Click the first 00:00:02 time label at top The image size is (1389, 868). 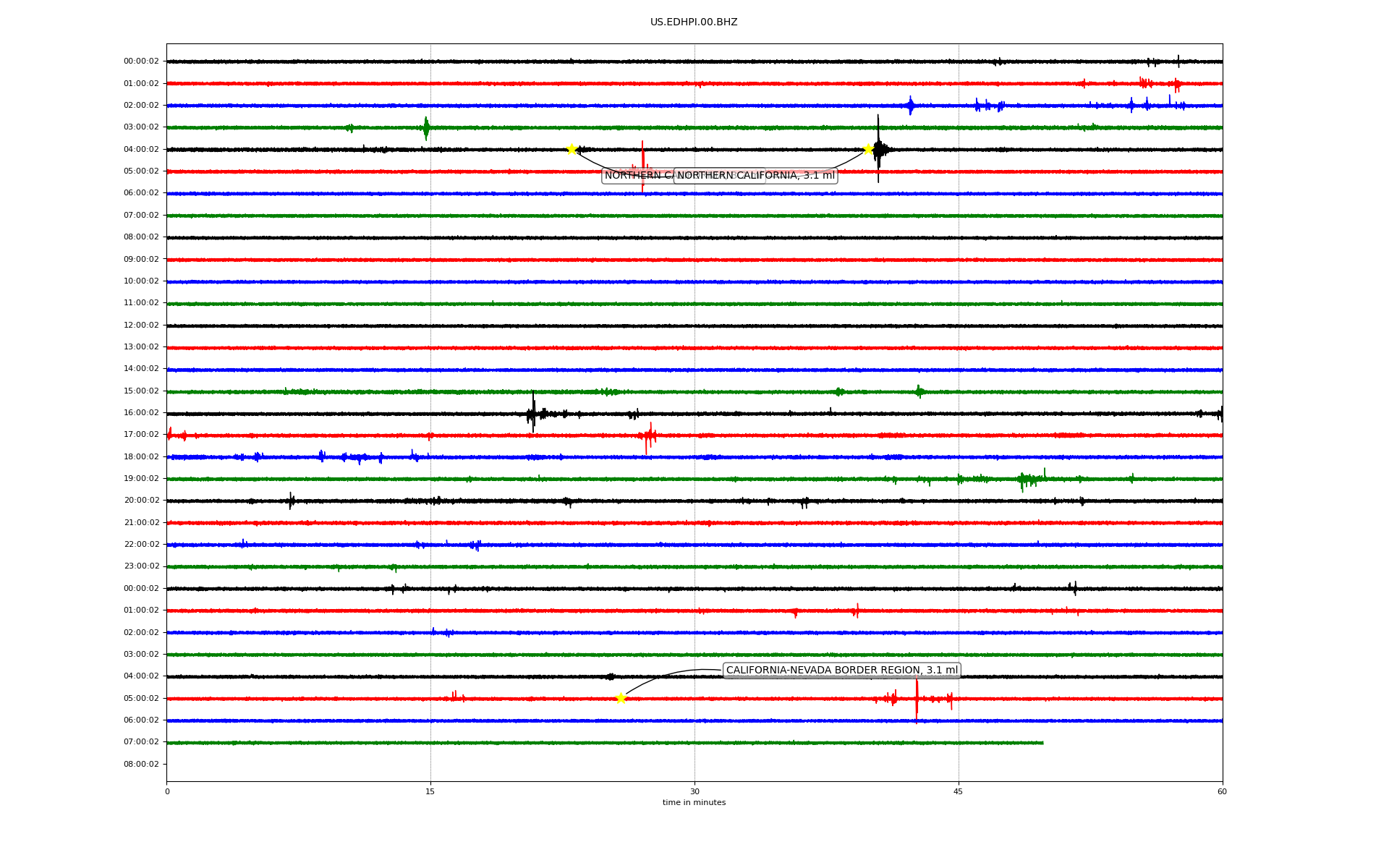coord(141,61)
